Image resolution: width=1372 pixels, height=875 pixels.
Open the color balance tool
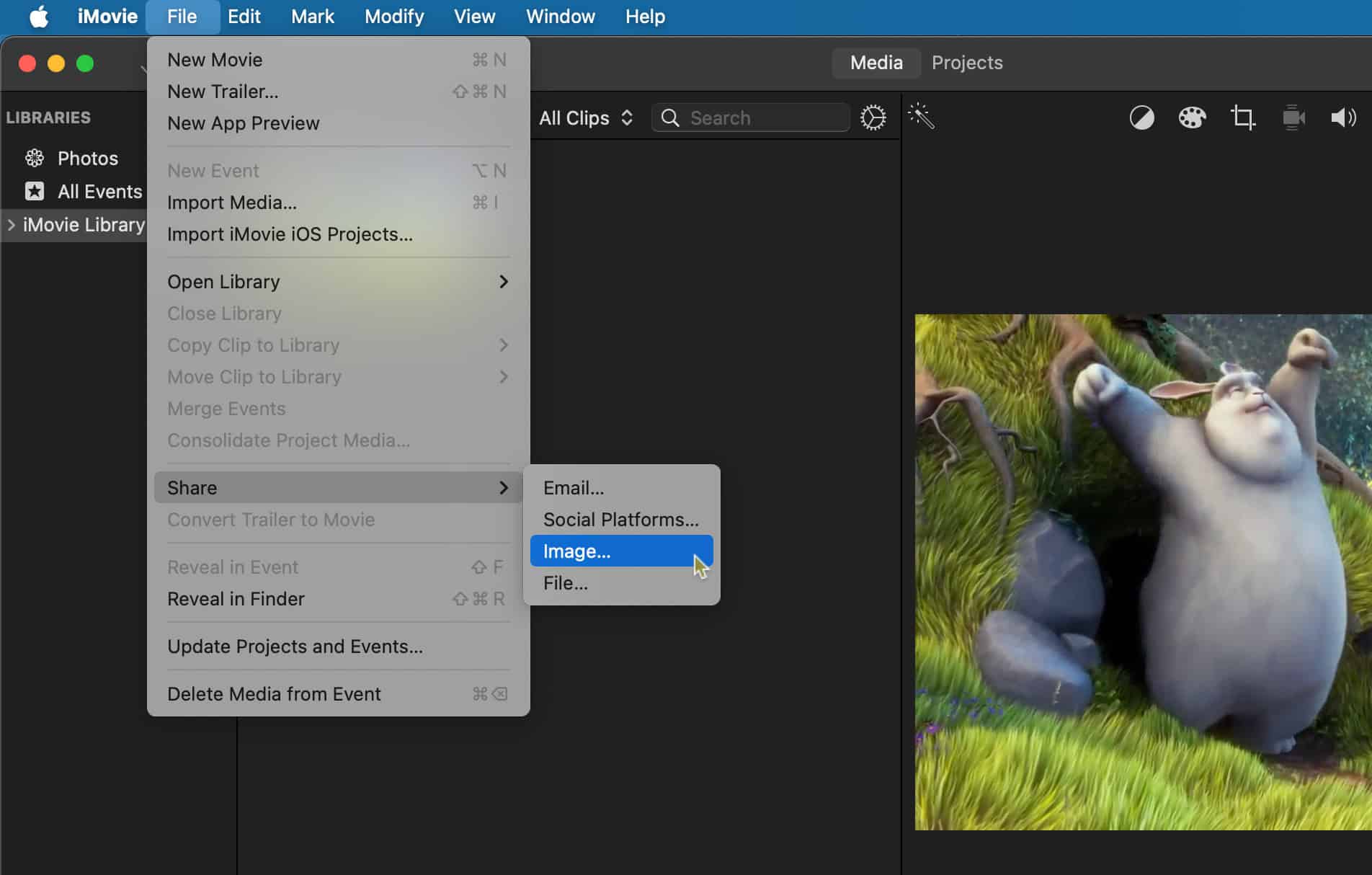click(1141, 117)
